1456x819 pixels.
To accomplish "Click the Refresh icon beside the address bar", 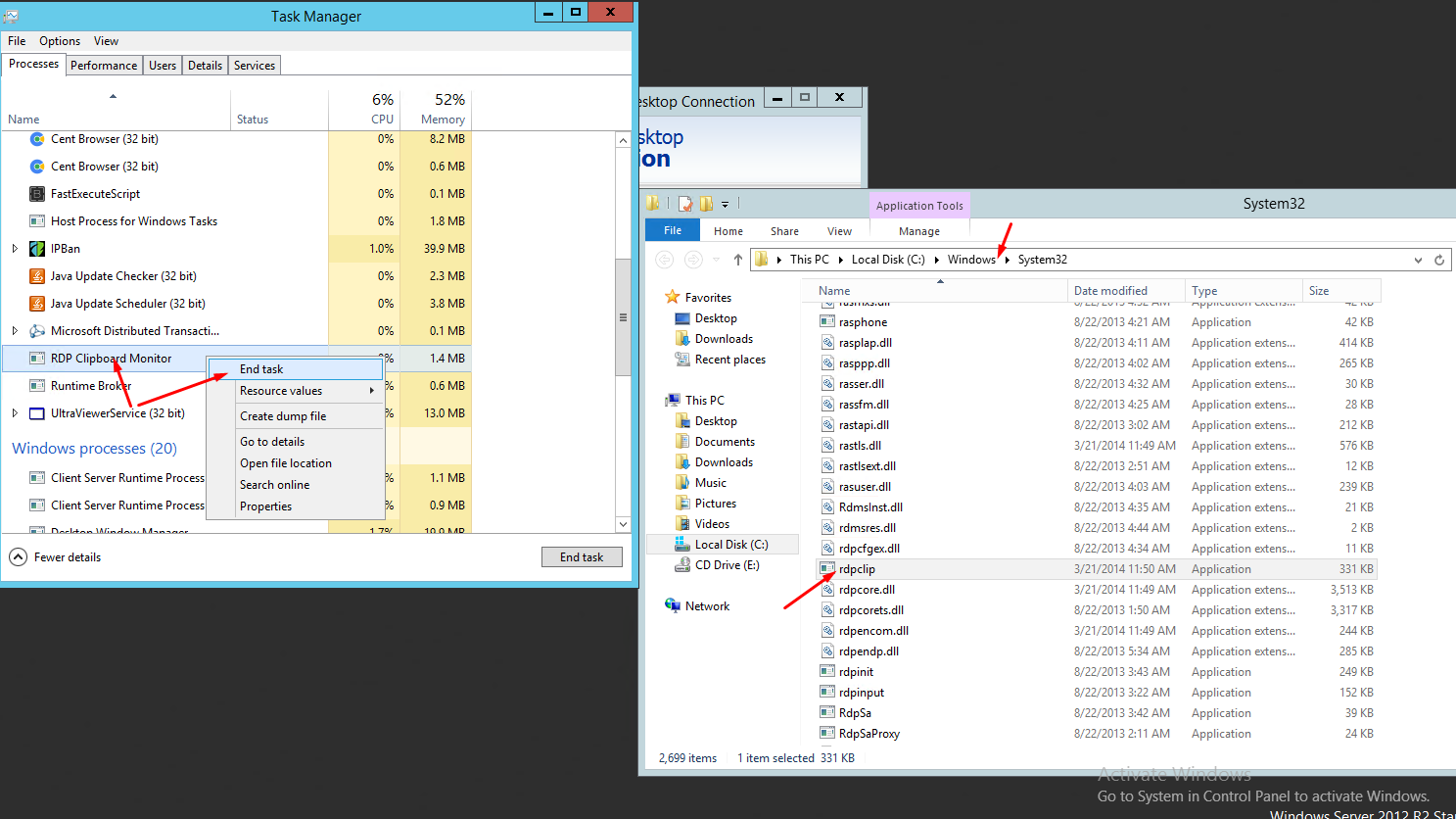I will click(x=1439, y=260).
